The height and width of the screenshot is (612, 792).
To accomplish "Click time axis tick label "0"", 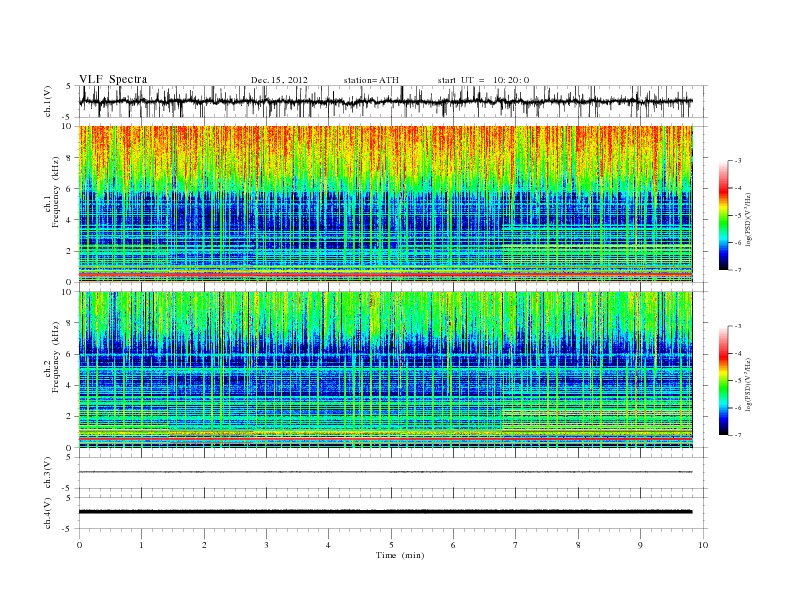I will click(x=79, y=545).
